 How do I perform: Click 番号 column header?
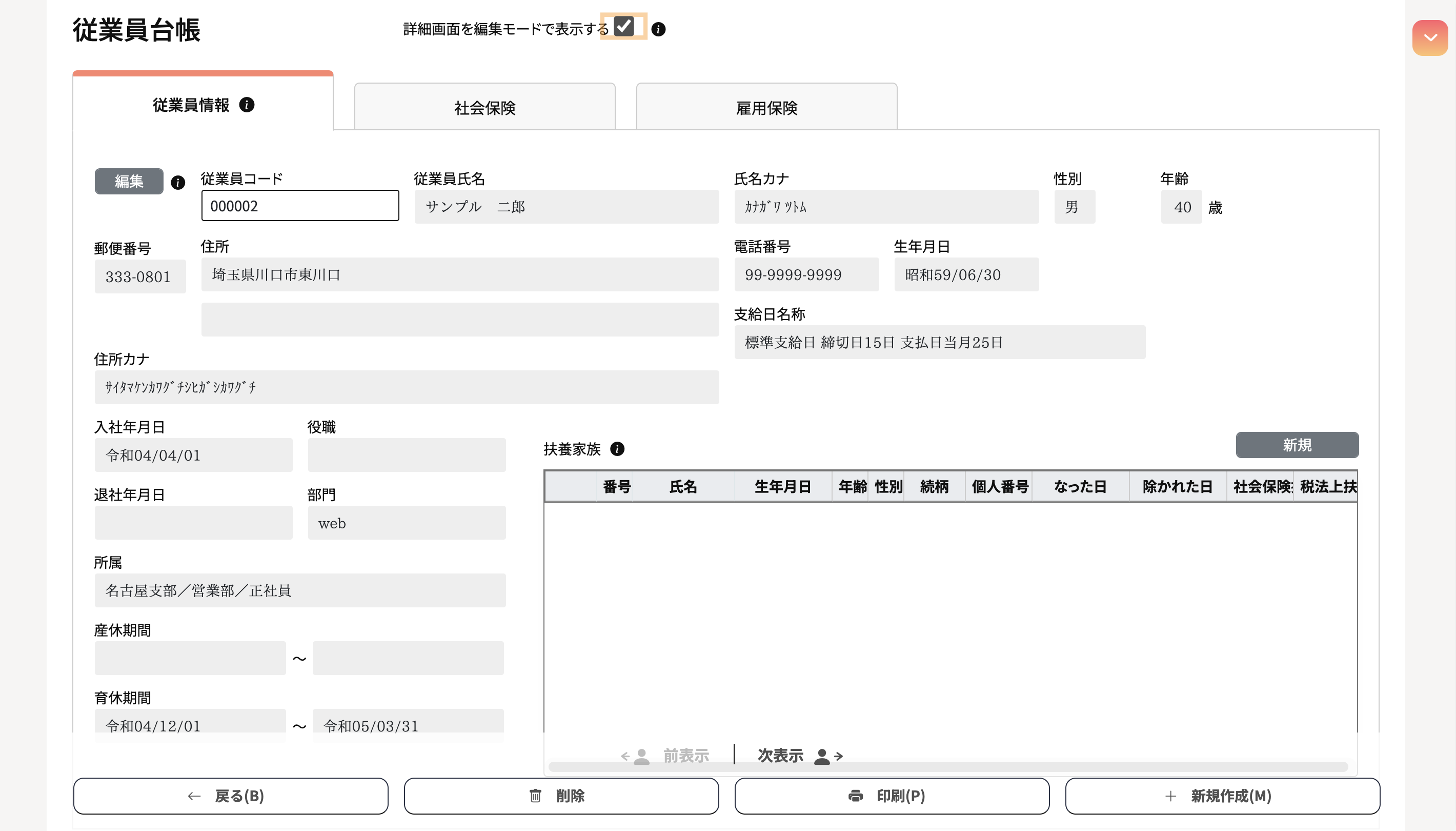(615, 487)
